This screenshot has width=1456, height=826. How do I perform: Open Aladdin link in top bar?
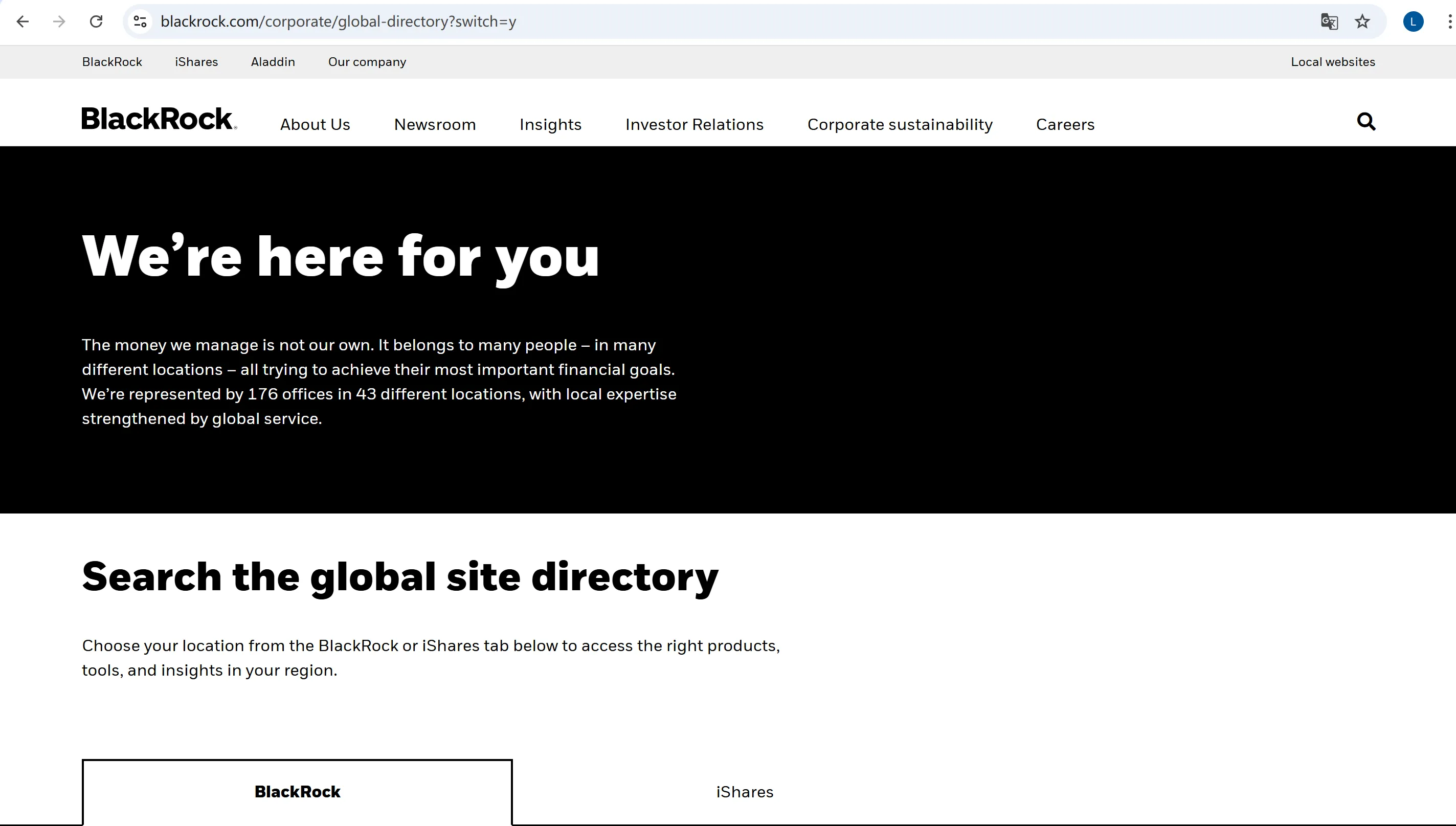tap(273, 62)
